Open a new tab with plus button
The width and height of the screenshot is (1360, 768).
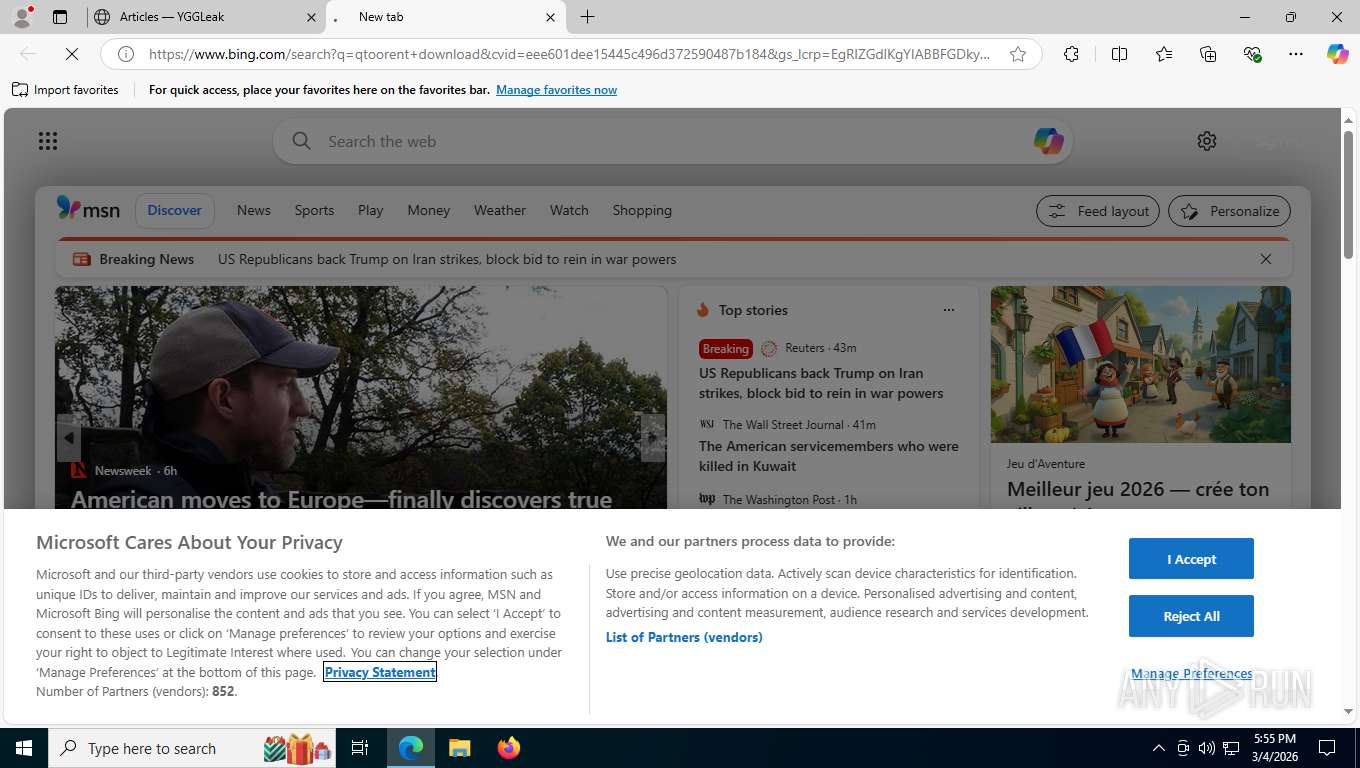587,17
